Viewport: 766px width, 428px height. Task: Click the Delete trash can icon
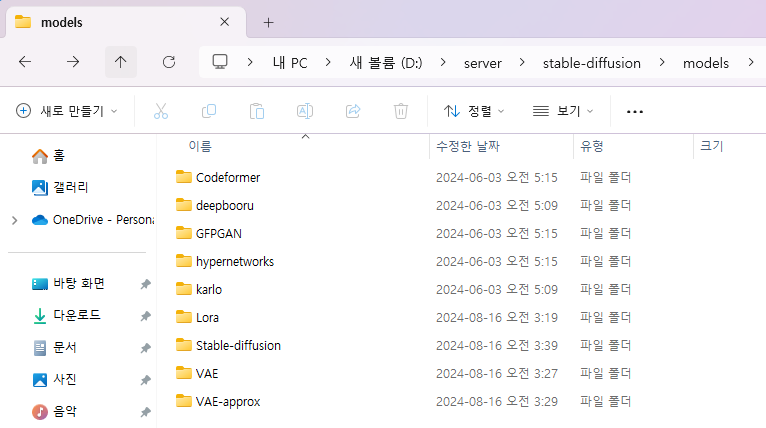(401, 111)
